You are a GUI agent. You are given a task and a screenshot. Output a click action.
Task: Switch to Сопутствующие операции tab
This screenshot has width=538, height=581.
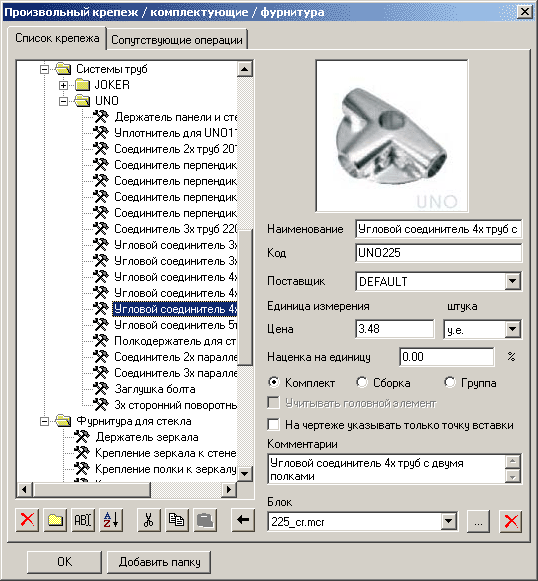click(x=177, y=39)
